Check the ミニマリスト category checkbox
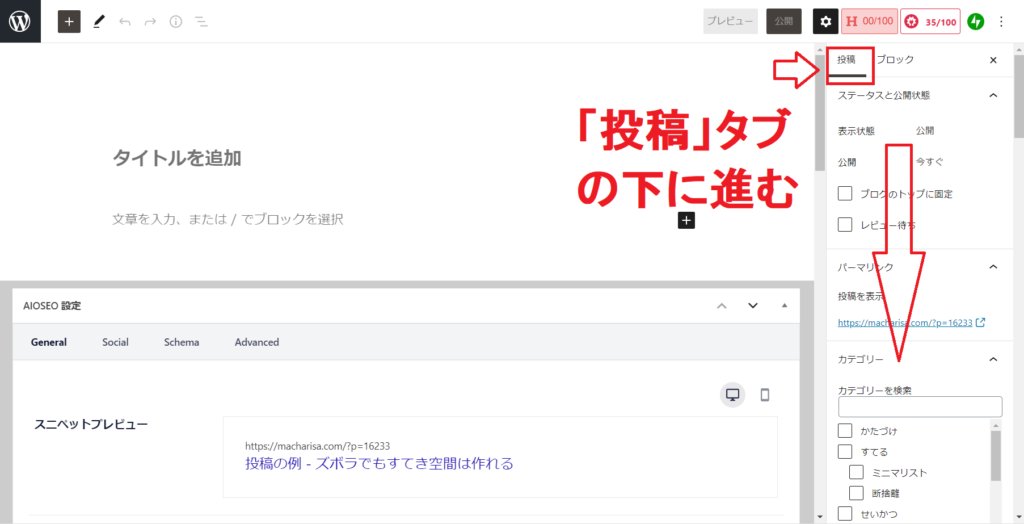Viewport: 1024px width, 524px height. click(x=857, y=472)
